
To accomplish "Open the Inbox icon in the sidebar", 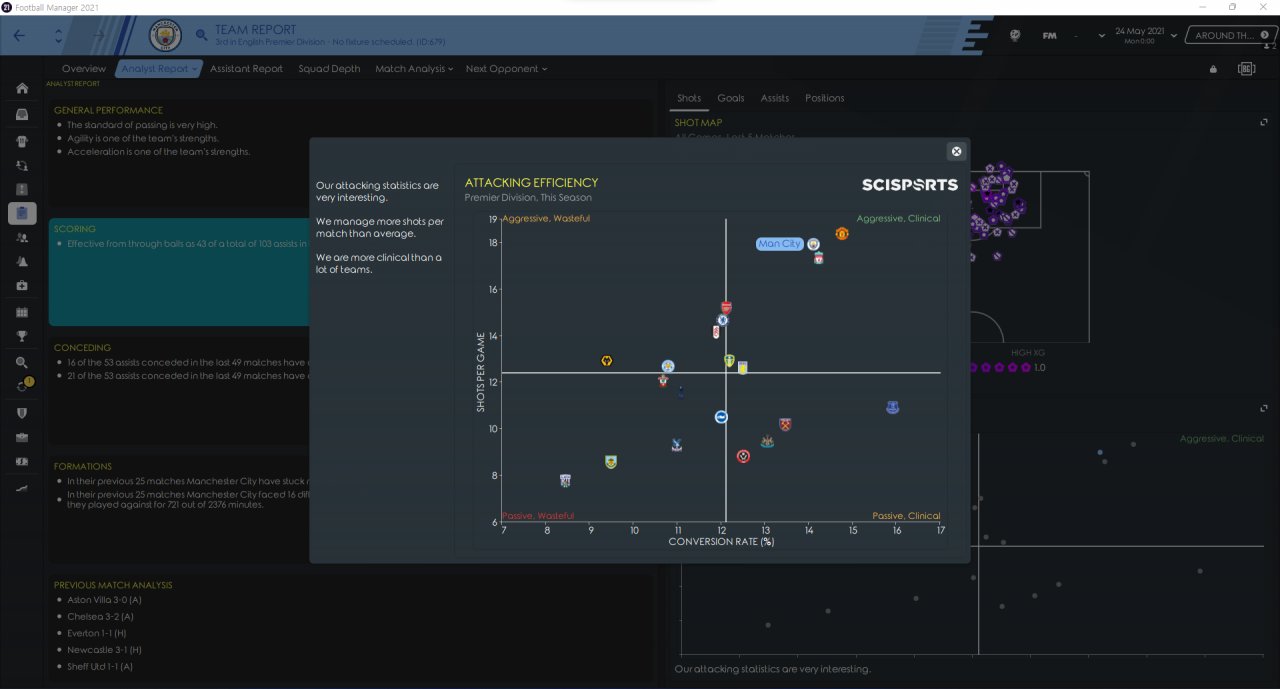I will (x=22, y=114).
